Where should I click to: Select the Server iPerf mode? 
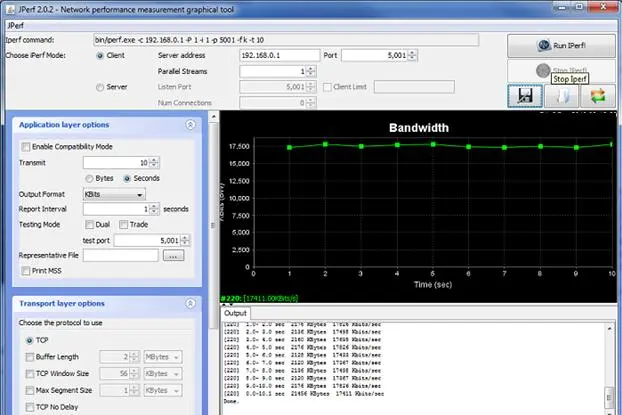click(100, 87)
